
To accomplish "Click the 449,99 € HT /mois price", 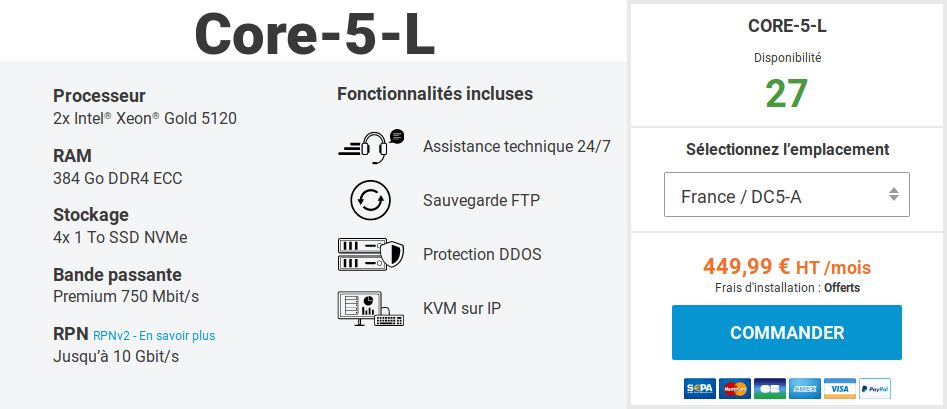I will point(786,266).
